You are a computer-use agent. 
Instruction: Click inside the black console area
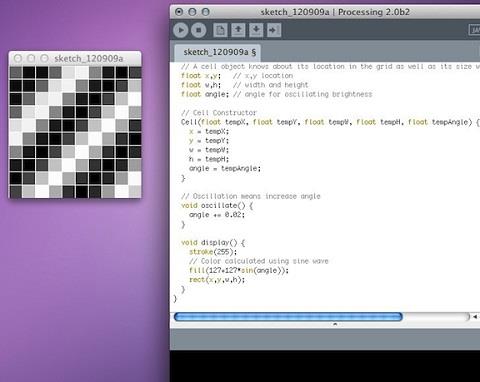(x=325, y=366)
